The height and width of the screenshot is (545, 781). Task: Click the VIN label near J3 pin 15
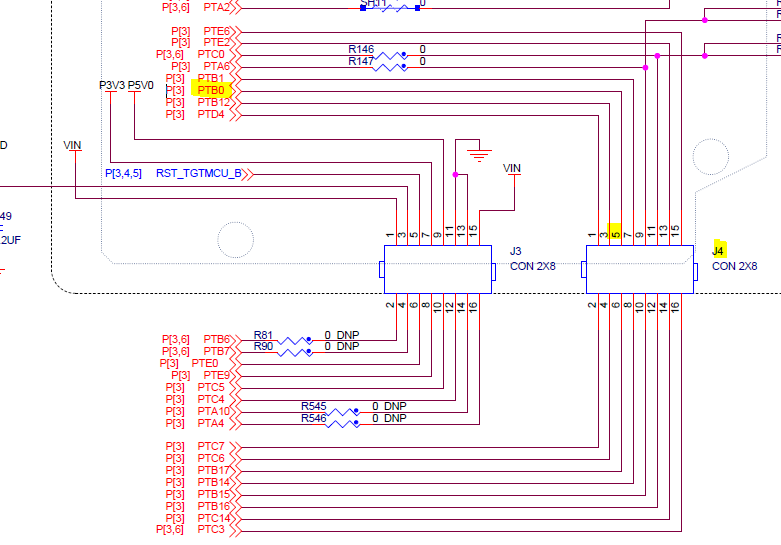512,168
